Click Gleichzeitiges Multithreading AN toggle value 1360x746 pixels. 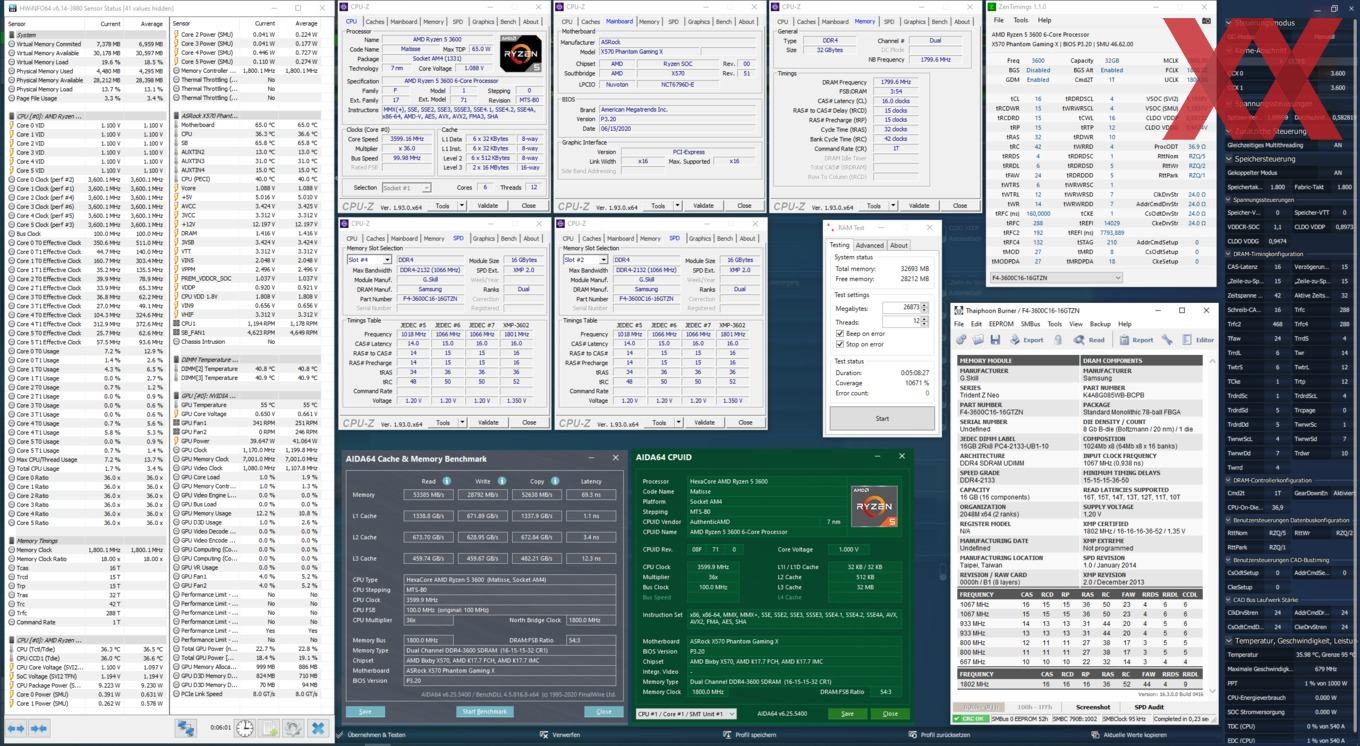click(x=1337, y=145)
